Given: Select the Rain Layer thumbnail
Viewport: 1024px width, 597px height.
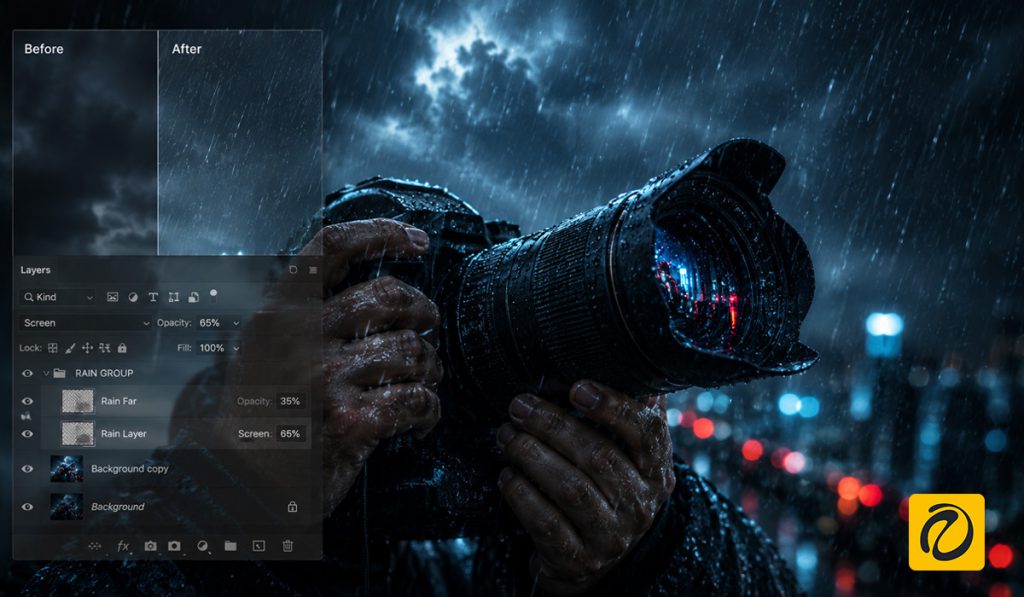Looking at the screenshot, I should [78, 434].
